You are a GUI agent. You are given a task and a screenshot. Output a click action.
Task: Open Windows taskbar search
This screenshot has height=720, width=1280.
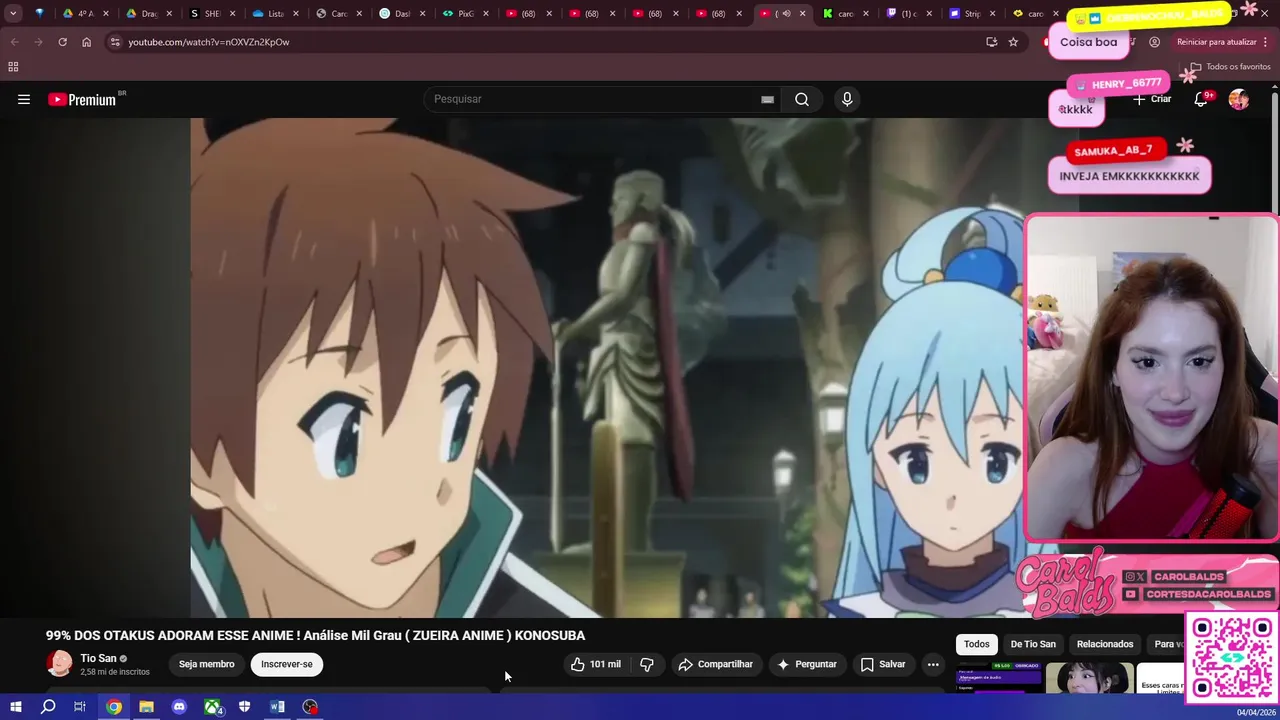tap(48, 707)
